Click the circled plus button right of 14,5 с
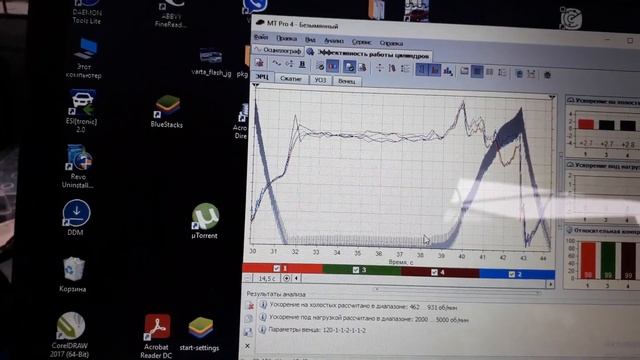This screenshot has height=360, width=640. [x=287, y=278]
